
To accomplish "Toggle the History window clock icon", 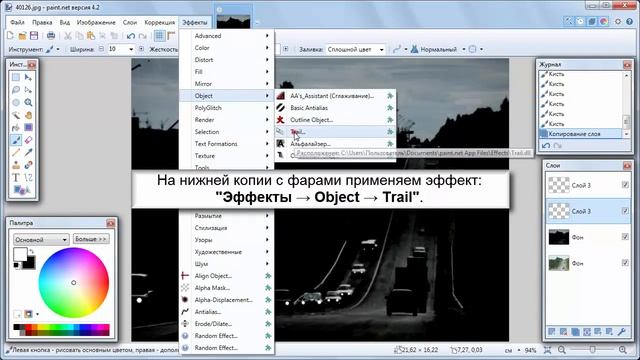I will [x=580, y=22].
